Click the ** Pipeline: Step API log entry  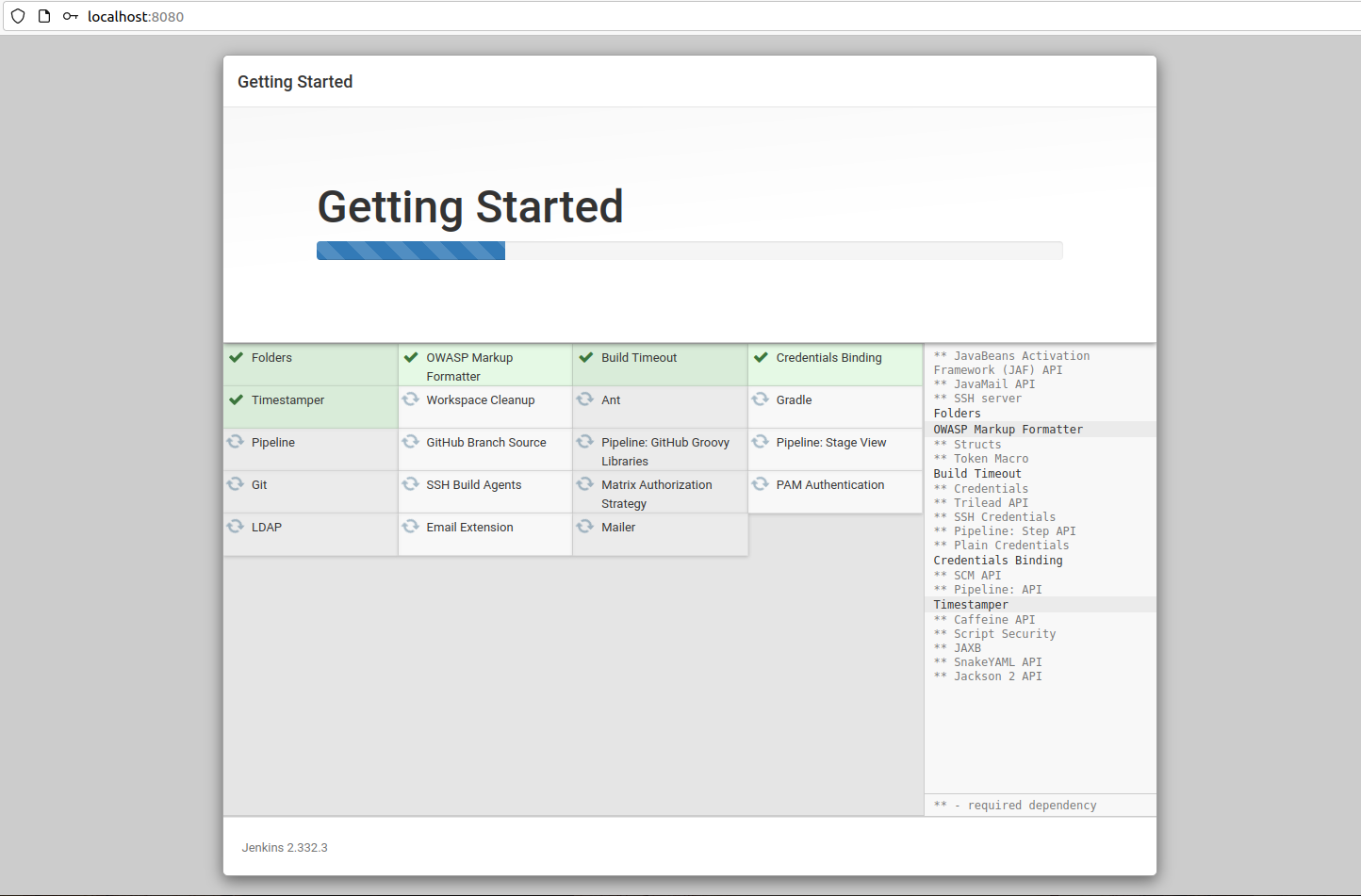pyautogui.click(x=1005, y=531)
